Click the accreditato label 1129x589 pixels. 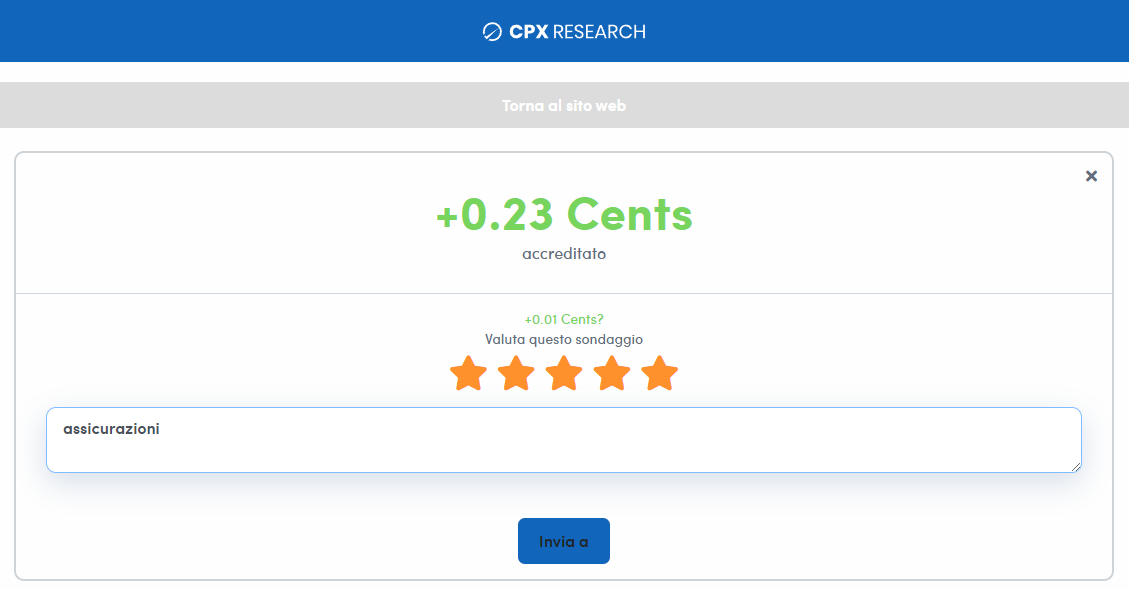point(564,253)
